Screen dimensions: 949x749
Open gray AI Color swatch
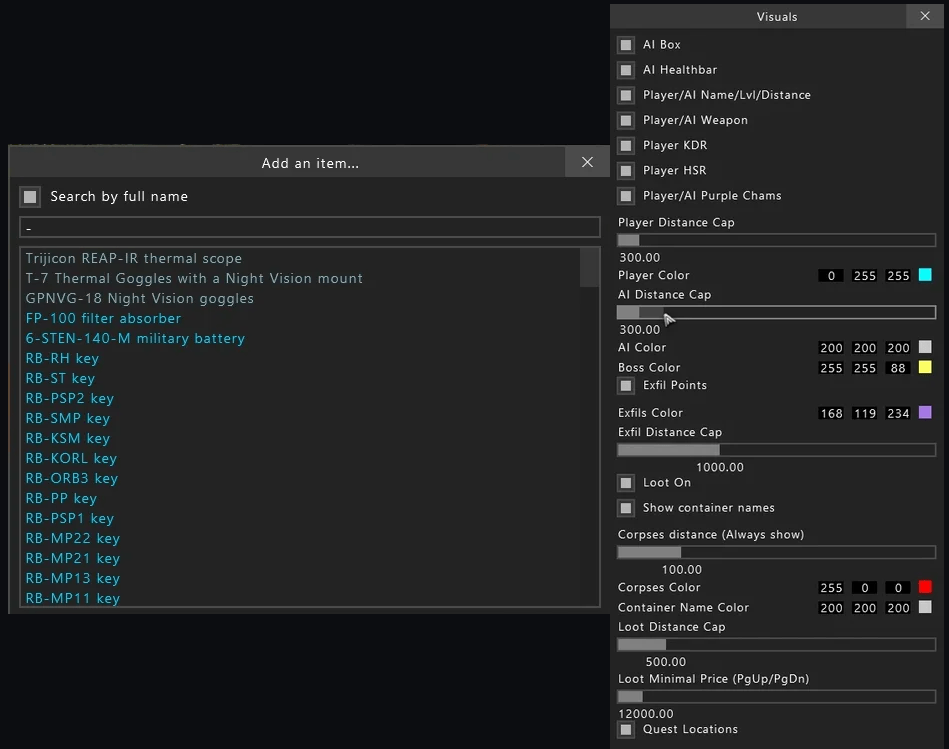click(925, 347)
